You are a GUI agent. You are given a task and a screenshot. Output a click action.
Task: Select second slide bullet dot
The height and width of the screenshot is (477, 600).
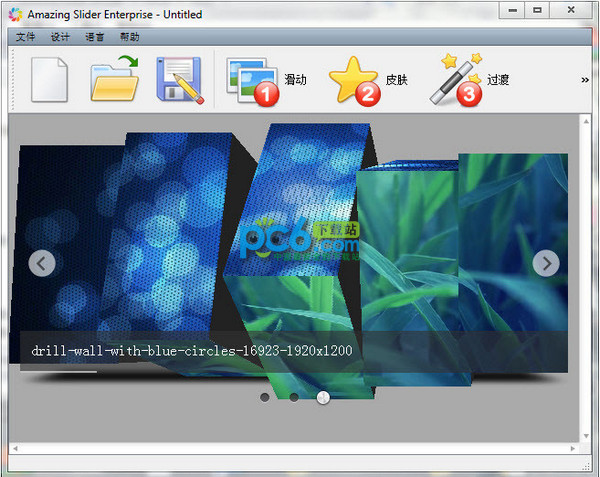point(294,397)
